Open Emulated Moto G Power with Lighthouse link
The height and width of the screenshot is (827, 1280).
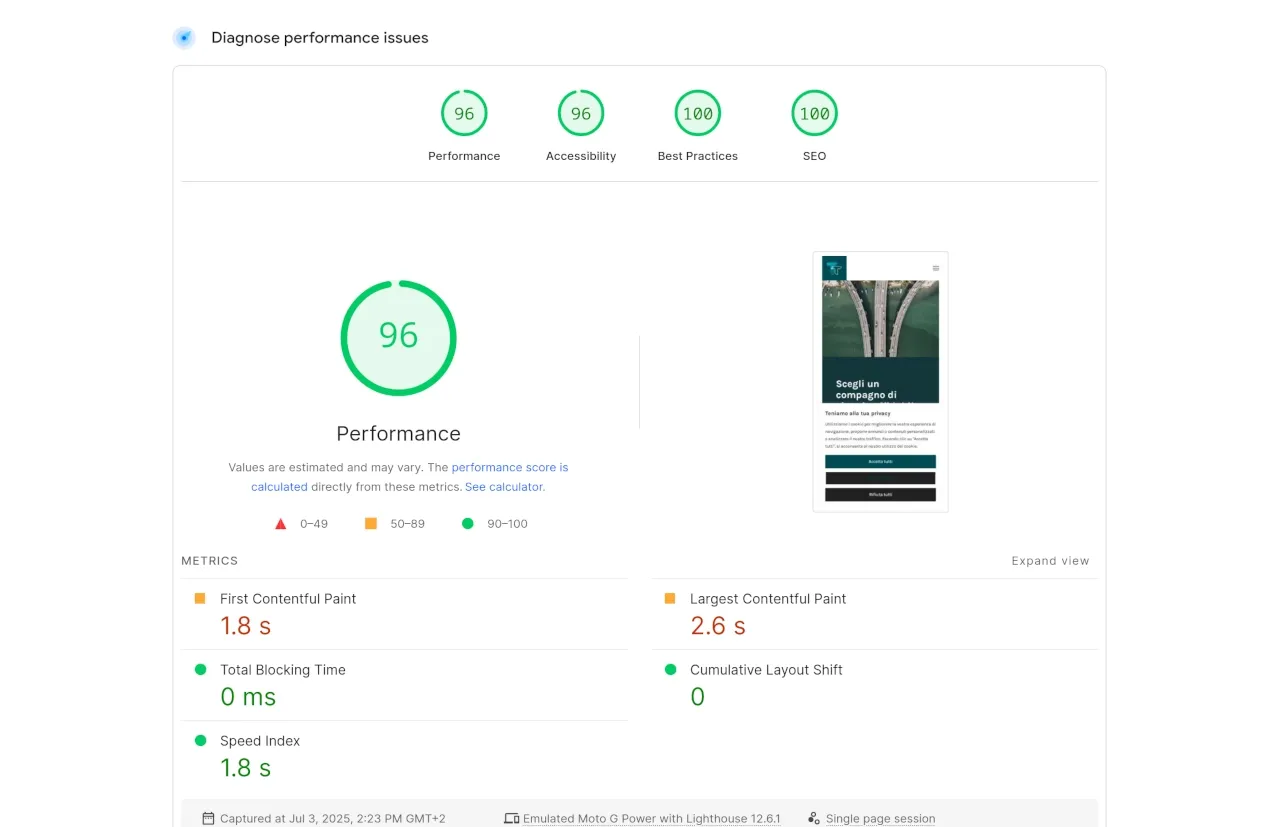652,819
